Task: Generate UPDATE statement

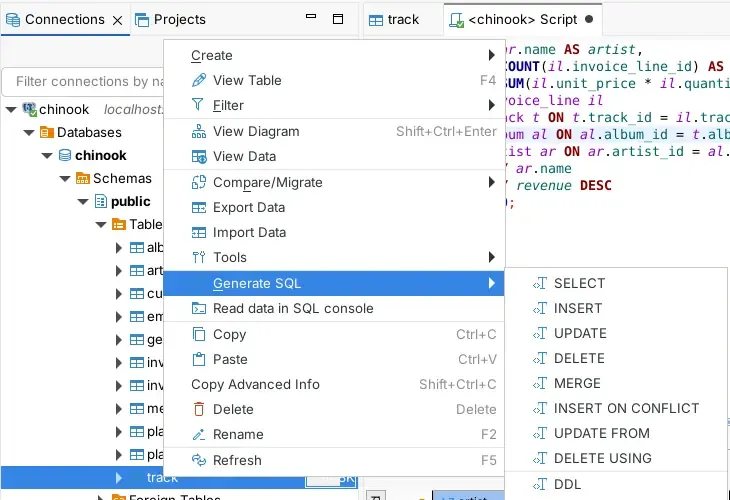Action: tap(616, 333)
